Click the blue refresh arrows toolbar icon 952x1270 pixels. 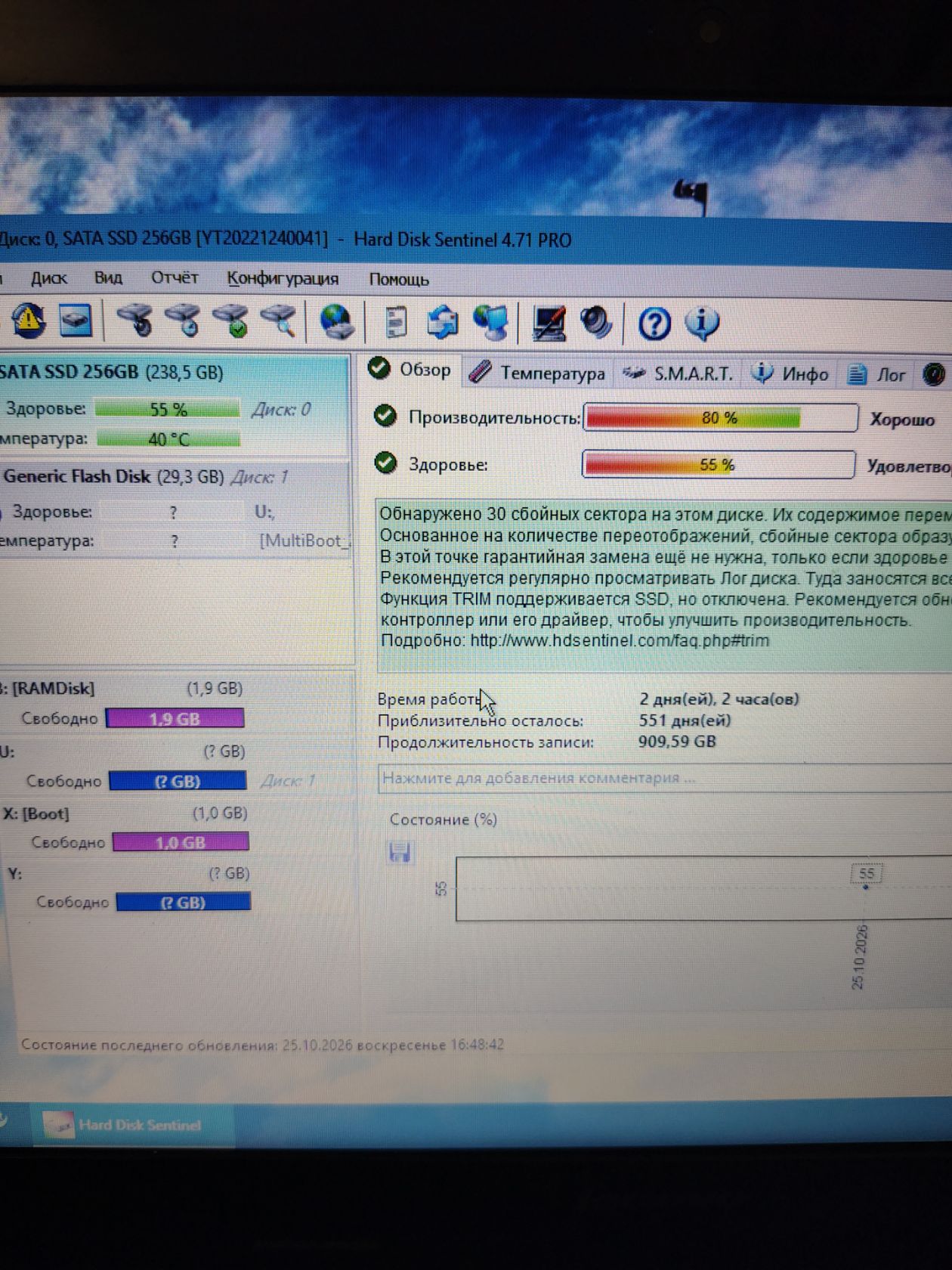[x=443, y=323]
